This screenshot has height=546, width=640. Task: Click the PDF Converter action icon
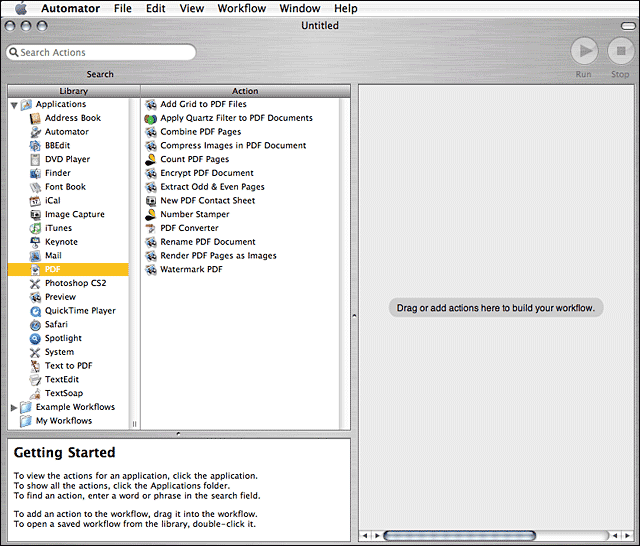click(151, 229)
